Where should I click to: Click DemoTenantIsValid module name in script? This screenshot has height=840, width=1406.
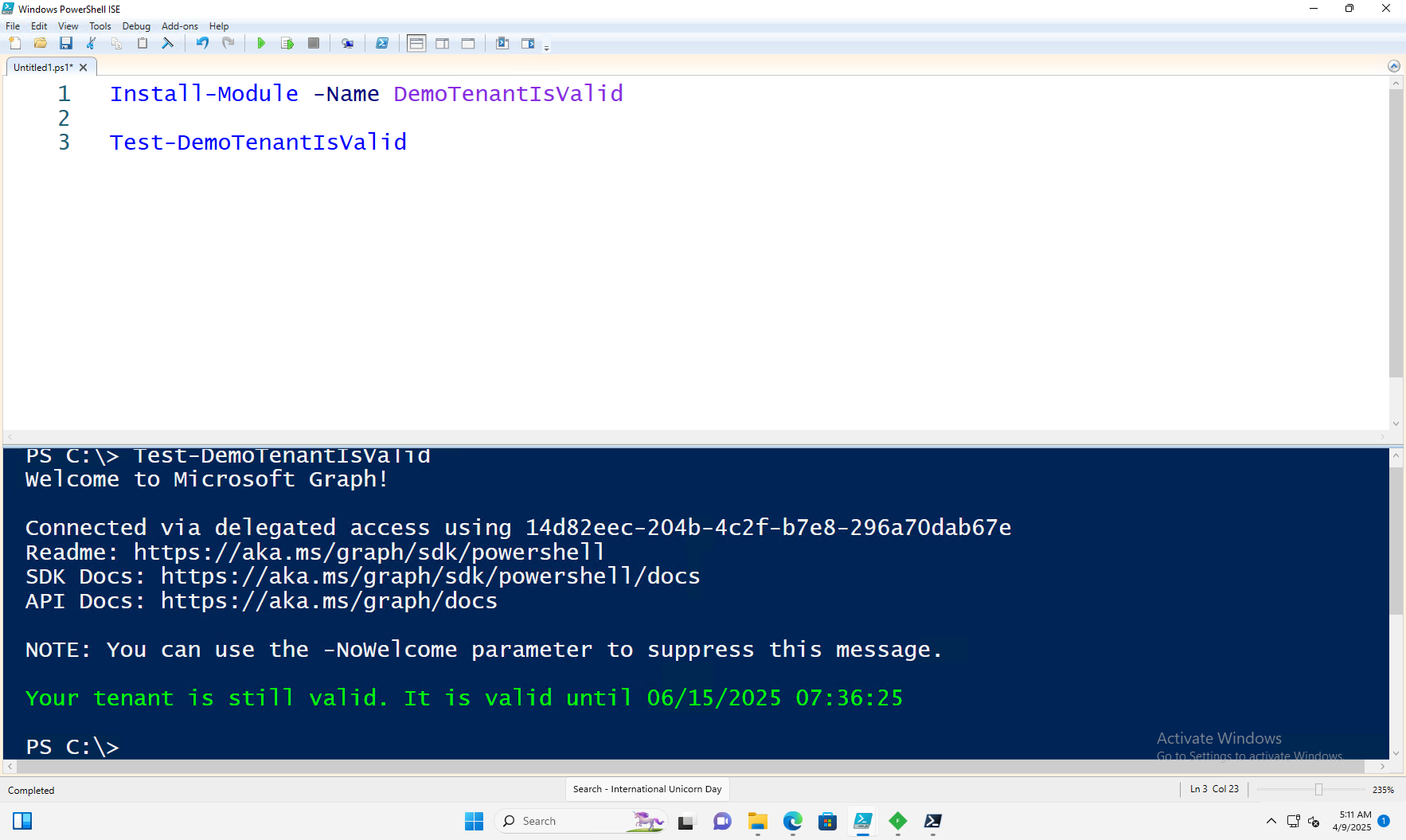508,94
